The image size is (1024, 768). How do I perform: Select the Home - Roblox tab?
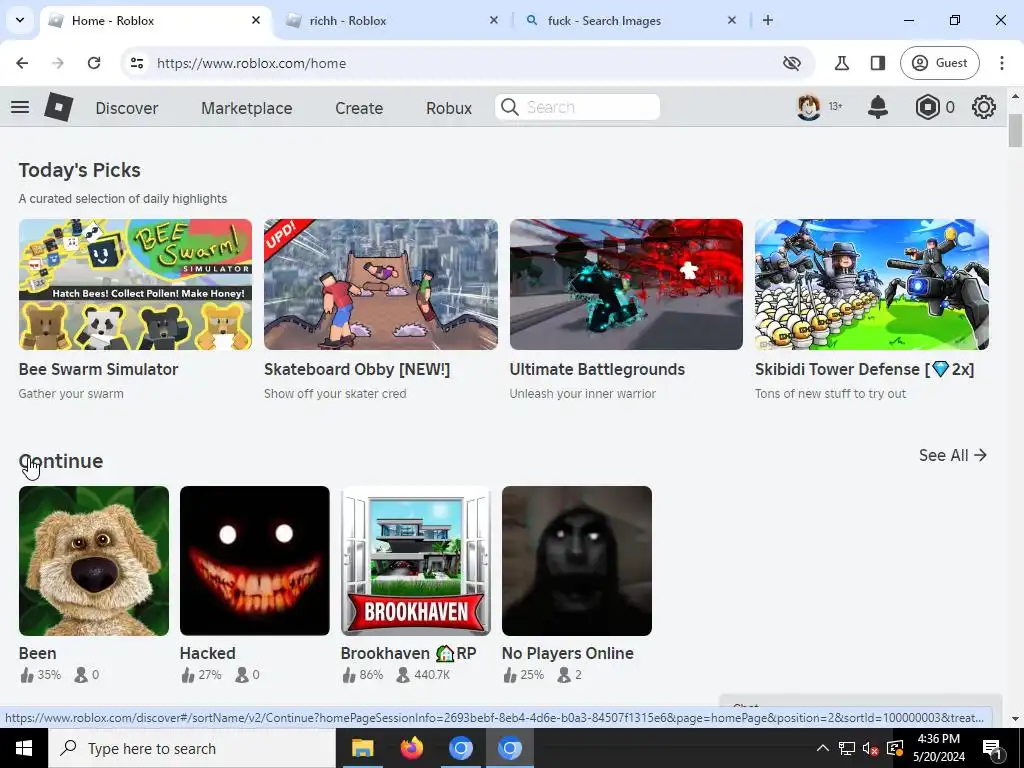(155, 21)
